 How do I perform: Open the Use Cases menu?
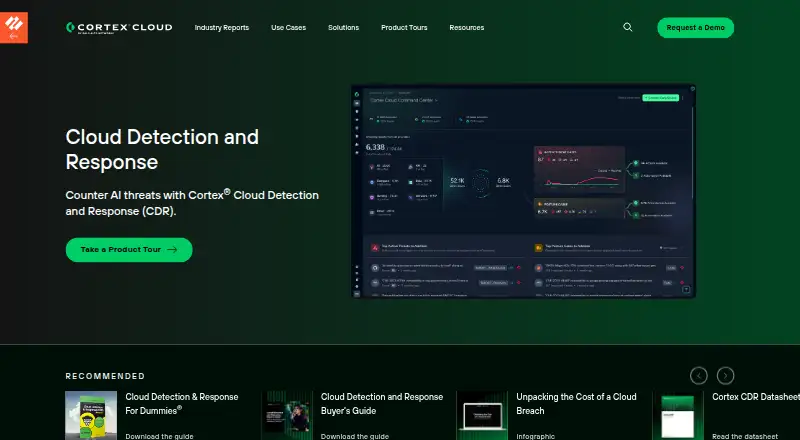click(288, 28)
